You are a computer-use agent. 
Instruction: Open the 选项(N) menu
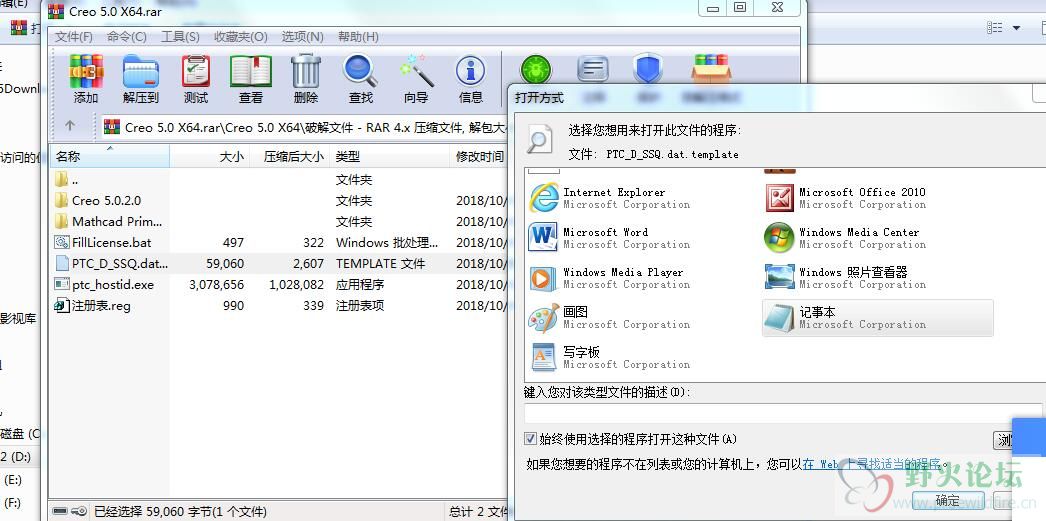(303, 37)
